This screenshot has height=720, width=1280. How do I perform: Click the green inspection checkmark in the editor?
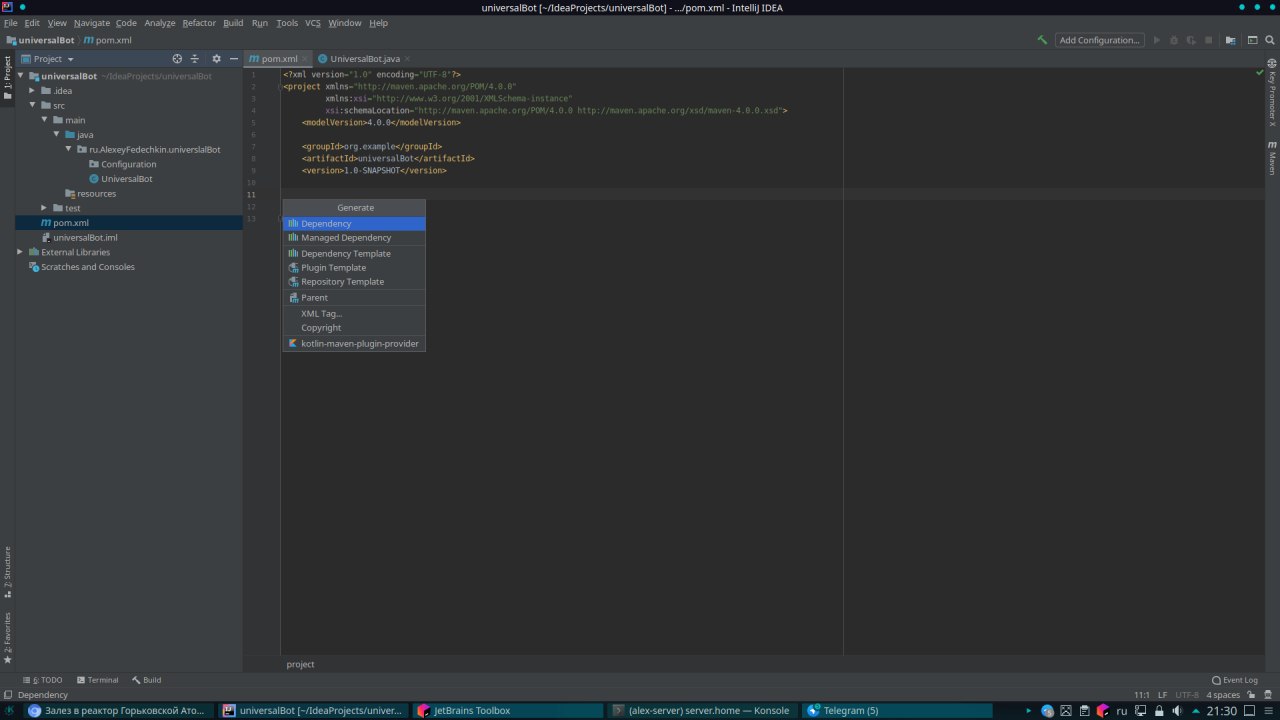[1260, 73]
